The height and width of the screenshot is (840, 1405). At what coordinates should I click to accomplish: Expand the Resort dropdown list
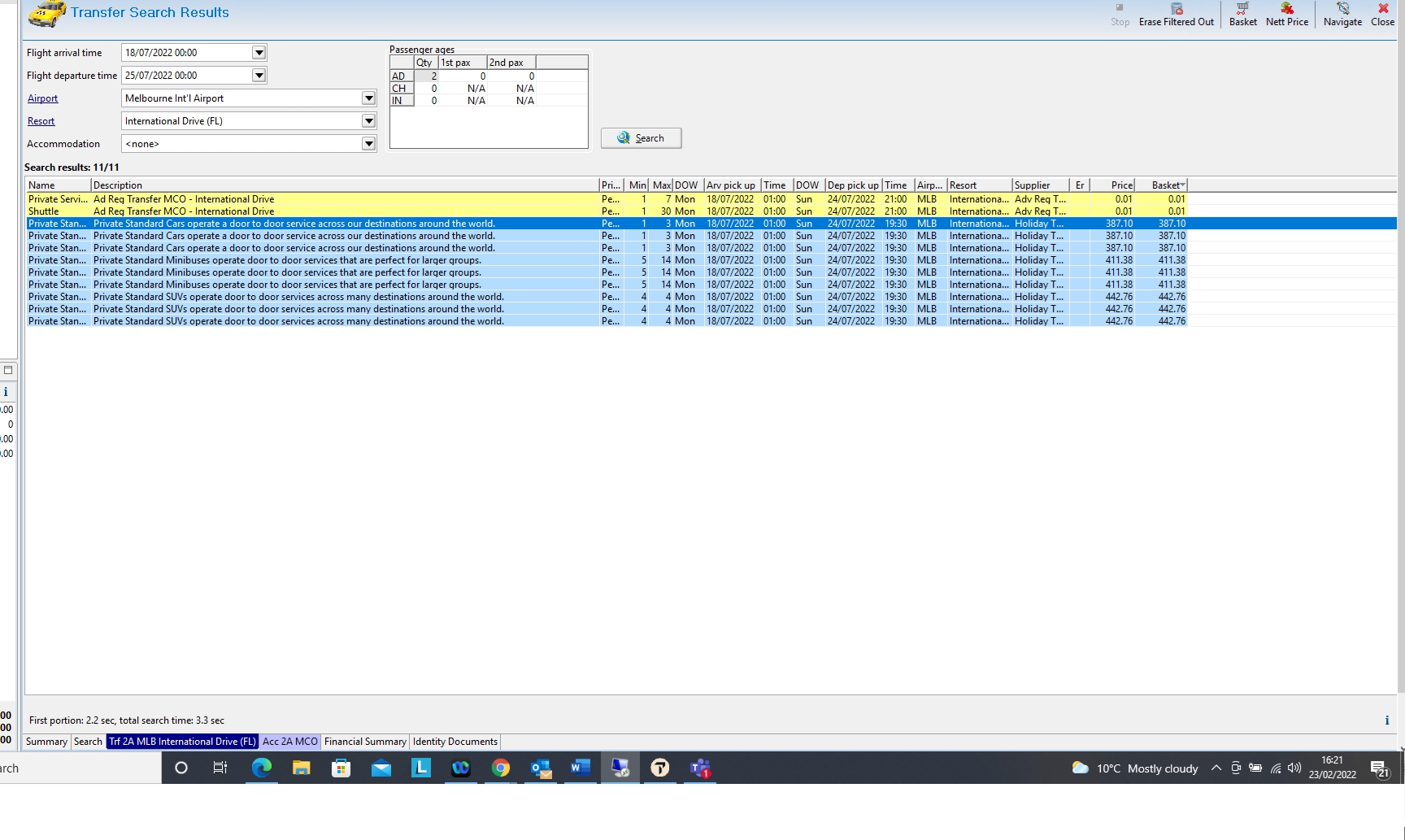[368, 121]
